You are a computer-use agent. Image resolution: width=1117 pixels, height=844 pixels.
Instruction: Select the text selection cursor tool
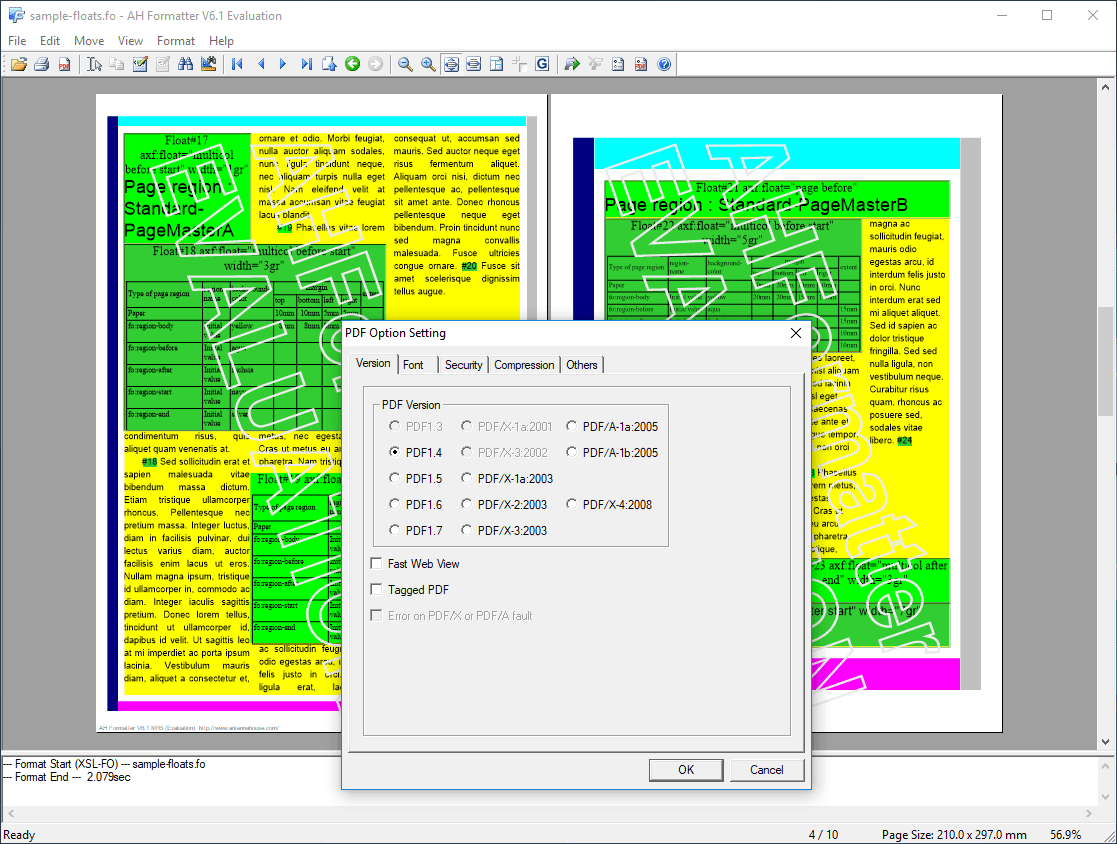95,64
